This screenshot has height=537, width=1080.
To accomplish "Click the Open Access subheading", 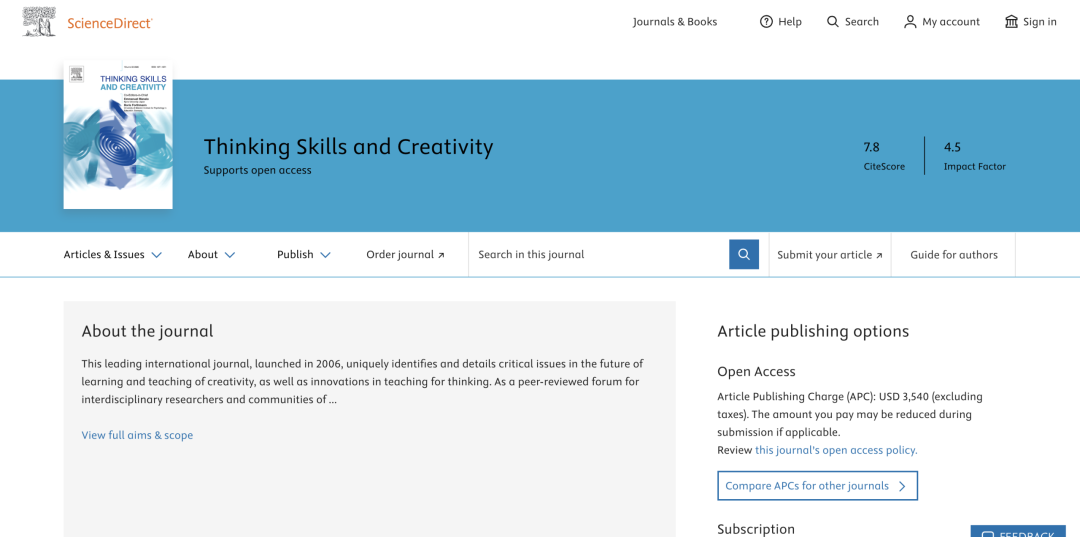I will (756, 372).
